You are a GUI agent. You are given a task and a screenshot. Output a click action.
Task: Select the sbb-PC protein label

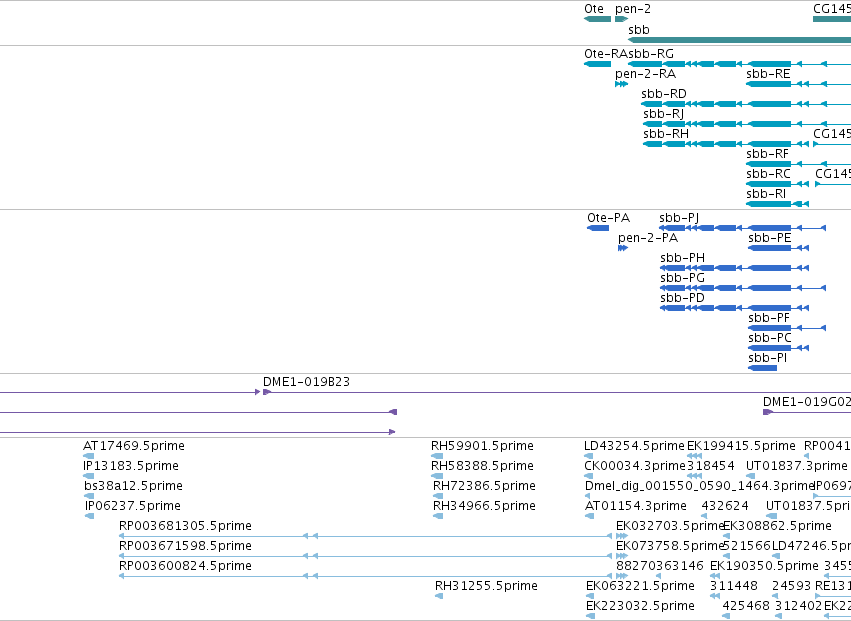(x=770, y=338)
